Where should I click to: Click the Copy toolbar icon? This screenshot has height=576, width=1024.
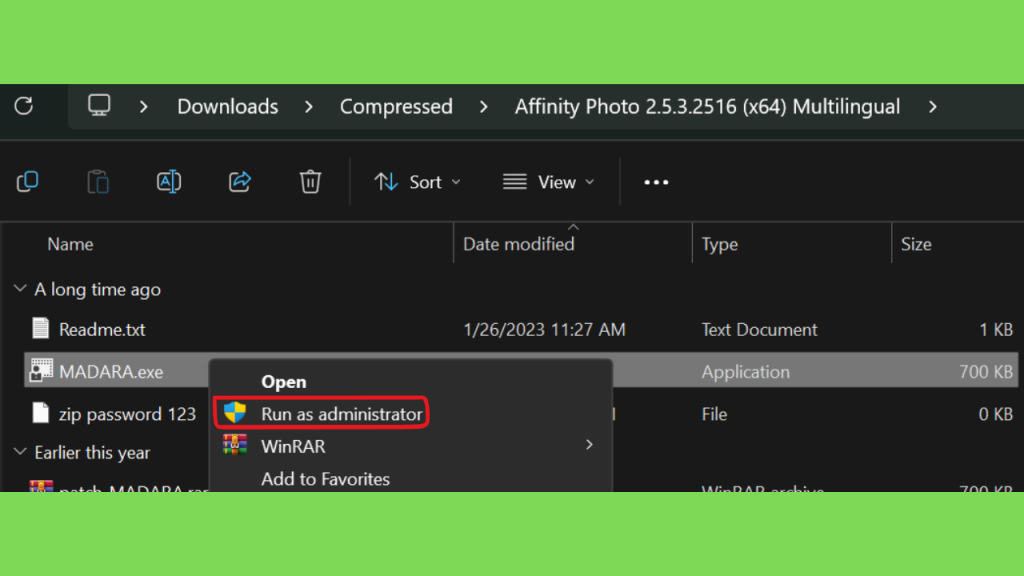click(x=27, y=182)
